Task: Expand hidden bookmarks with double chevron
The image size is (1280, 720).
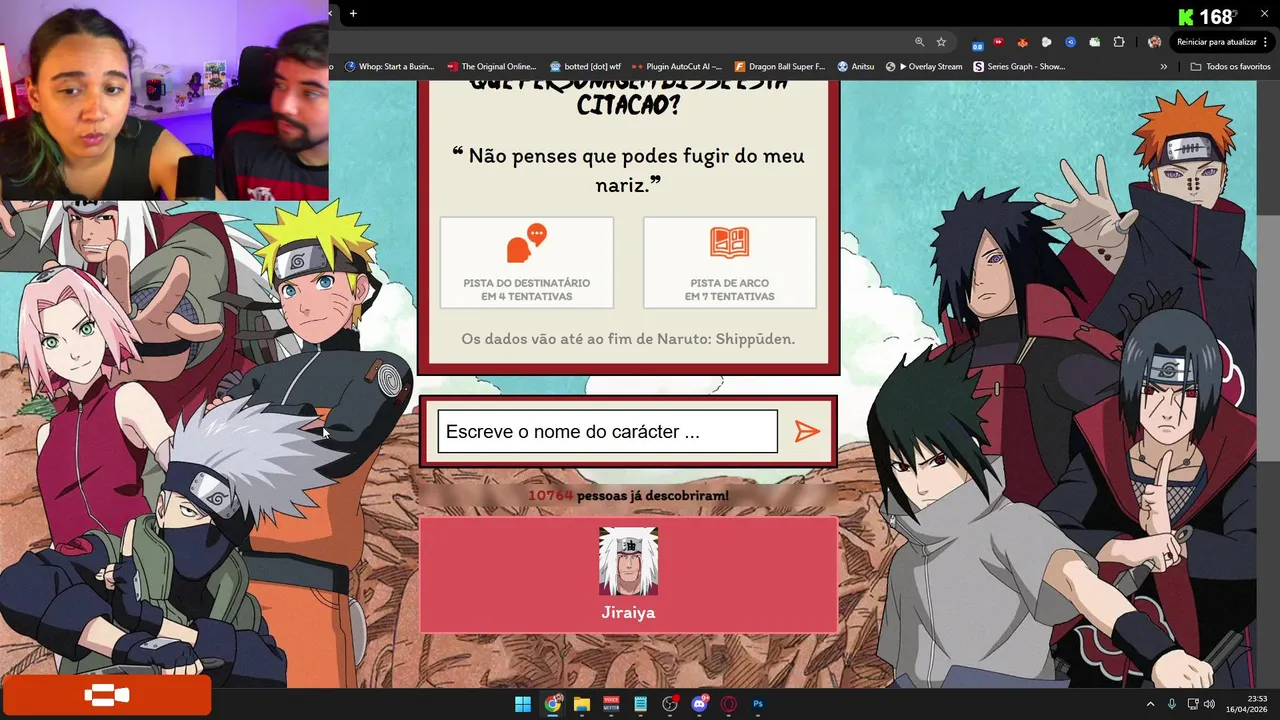Action: pyautogui.click(x=1163, y=67)
